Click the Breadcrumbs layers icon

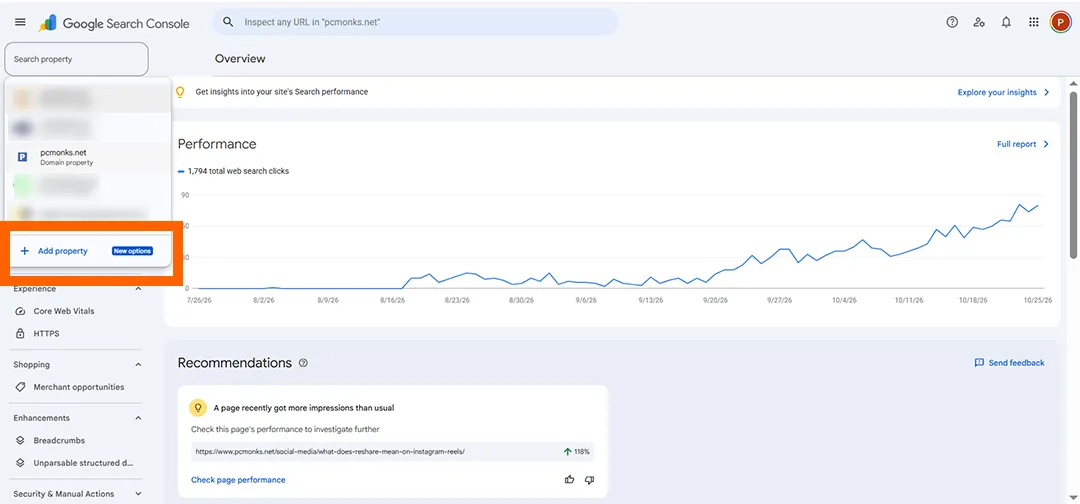tap(20, 441)
